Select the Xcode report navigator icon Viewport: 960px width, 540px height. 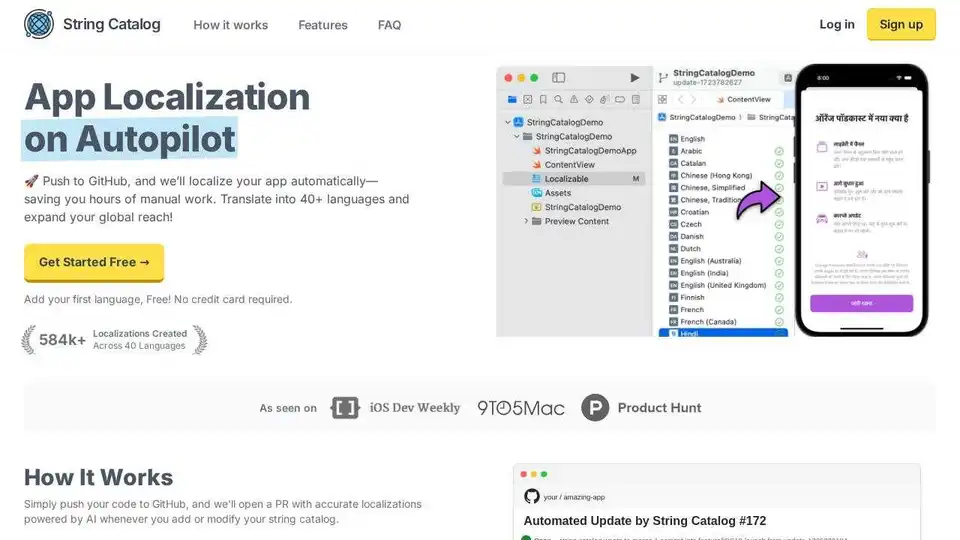(x=636, y=99)
